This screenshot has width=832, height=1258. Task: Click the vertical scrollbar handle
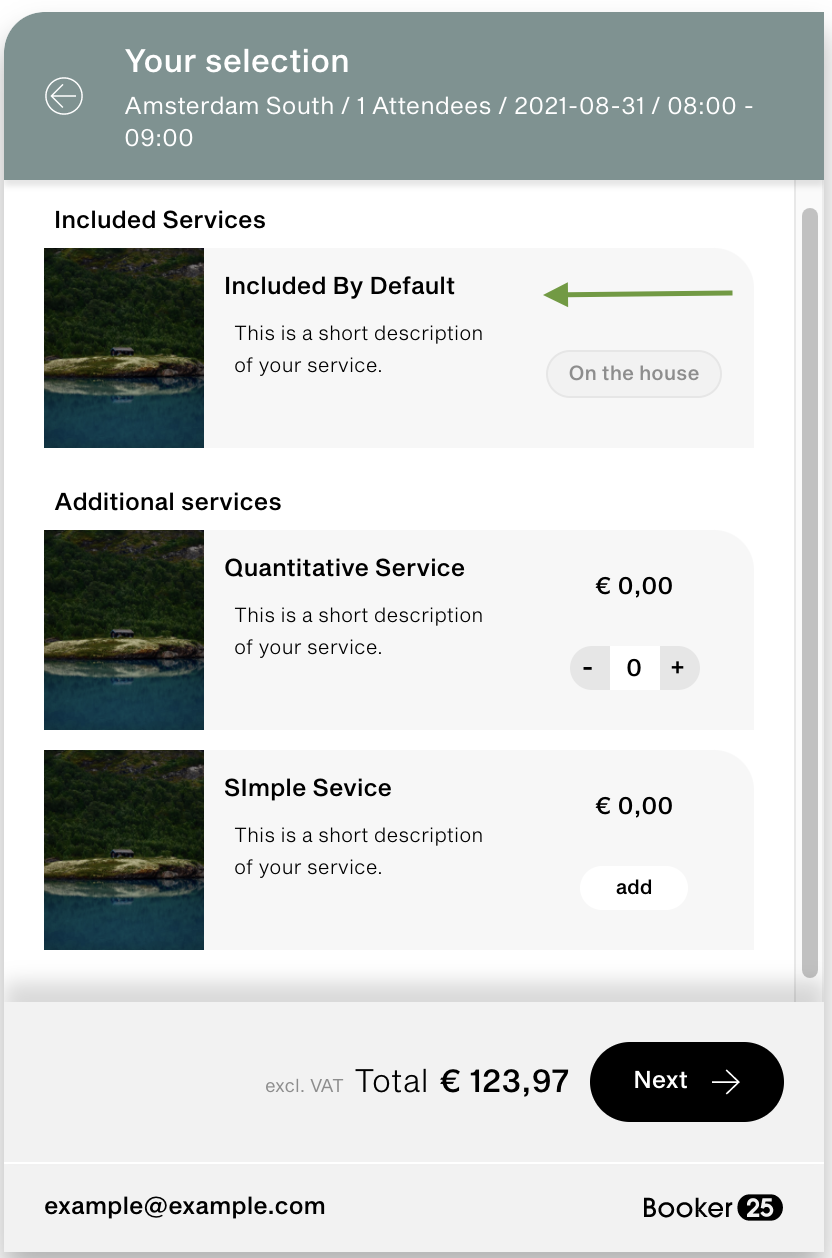(x=810, y=590)
